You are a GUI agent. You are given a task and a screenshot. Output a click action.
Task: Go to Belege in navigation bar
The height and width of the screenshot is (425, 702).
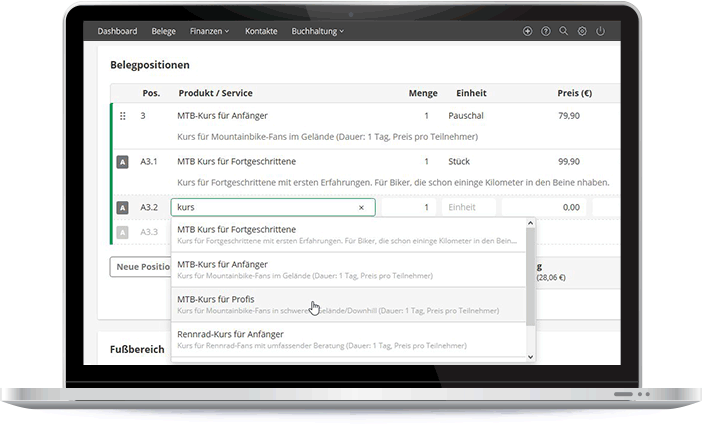(x=163, y=32)
